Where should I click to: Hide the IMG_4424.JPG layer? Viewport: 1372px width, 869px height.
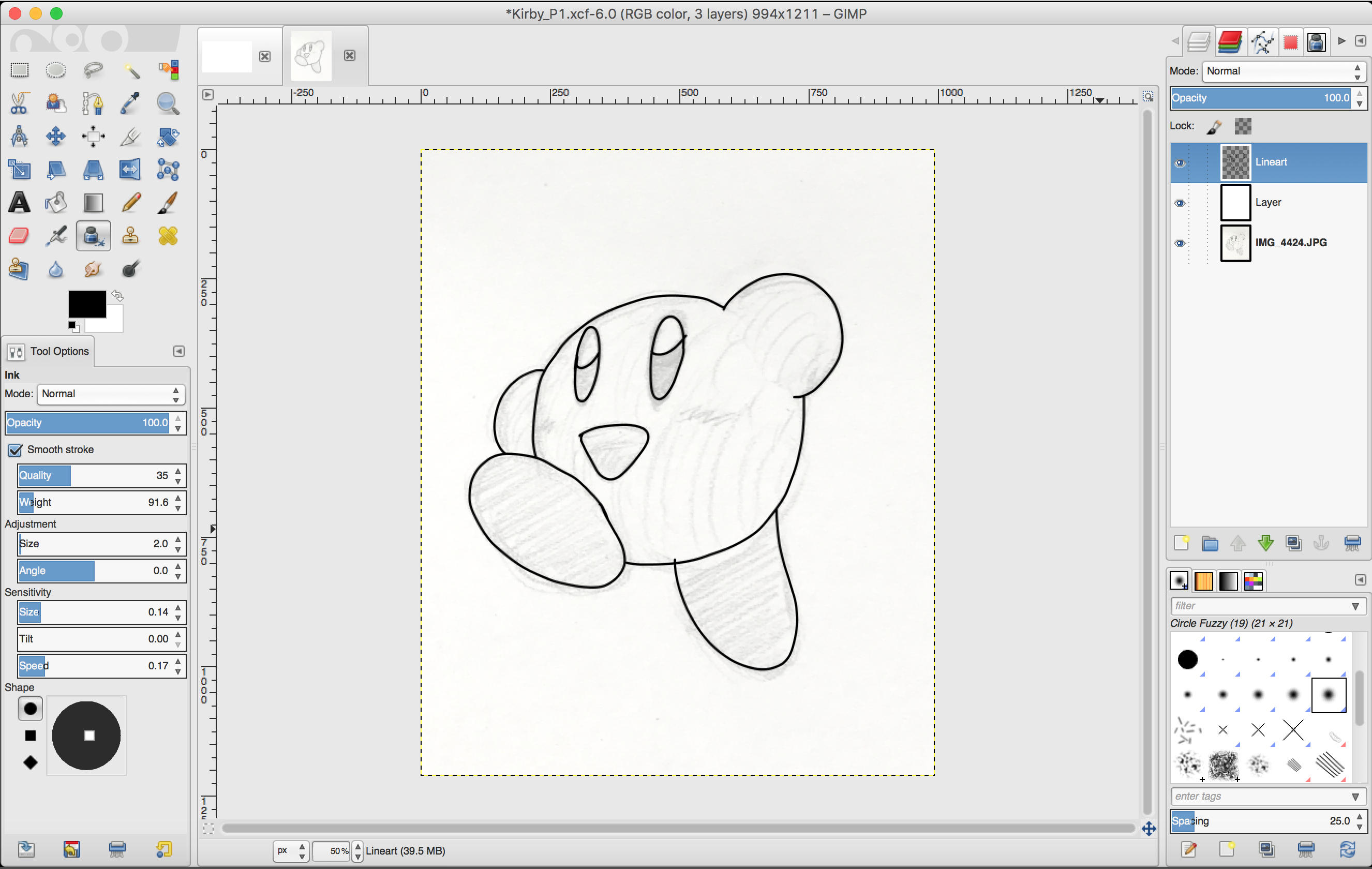pos(1180,243)
